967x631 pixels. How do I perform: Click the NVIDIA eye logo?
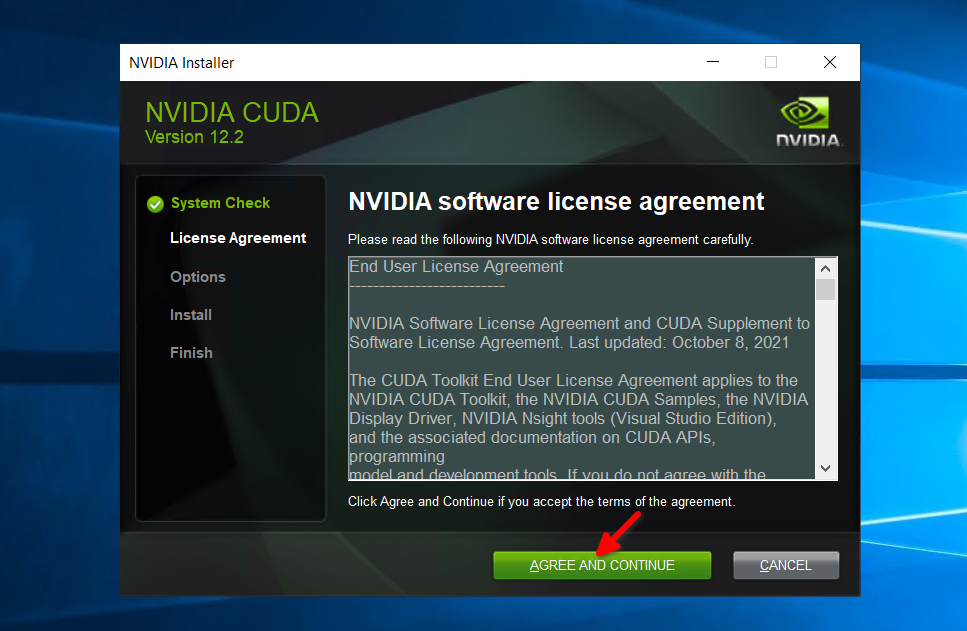[807, 113]
